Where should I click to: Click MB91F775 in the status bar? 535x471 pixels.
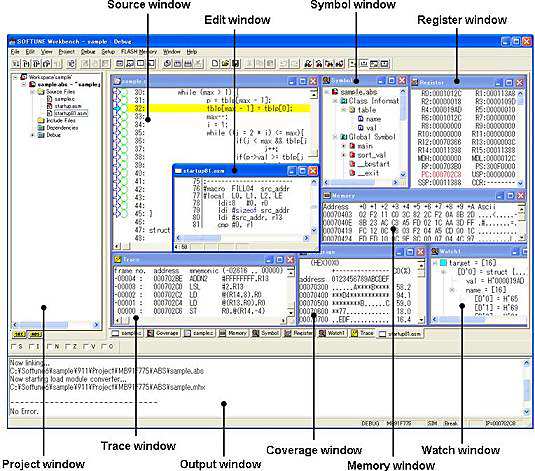click(399, 423)
